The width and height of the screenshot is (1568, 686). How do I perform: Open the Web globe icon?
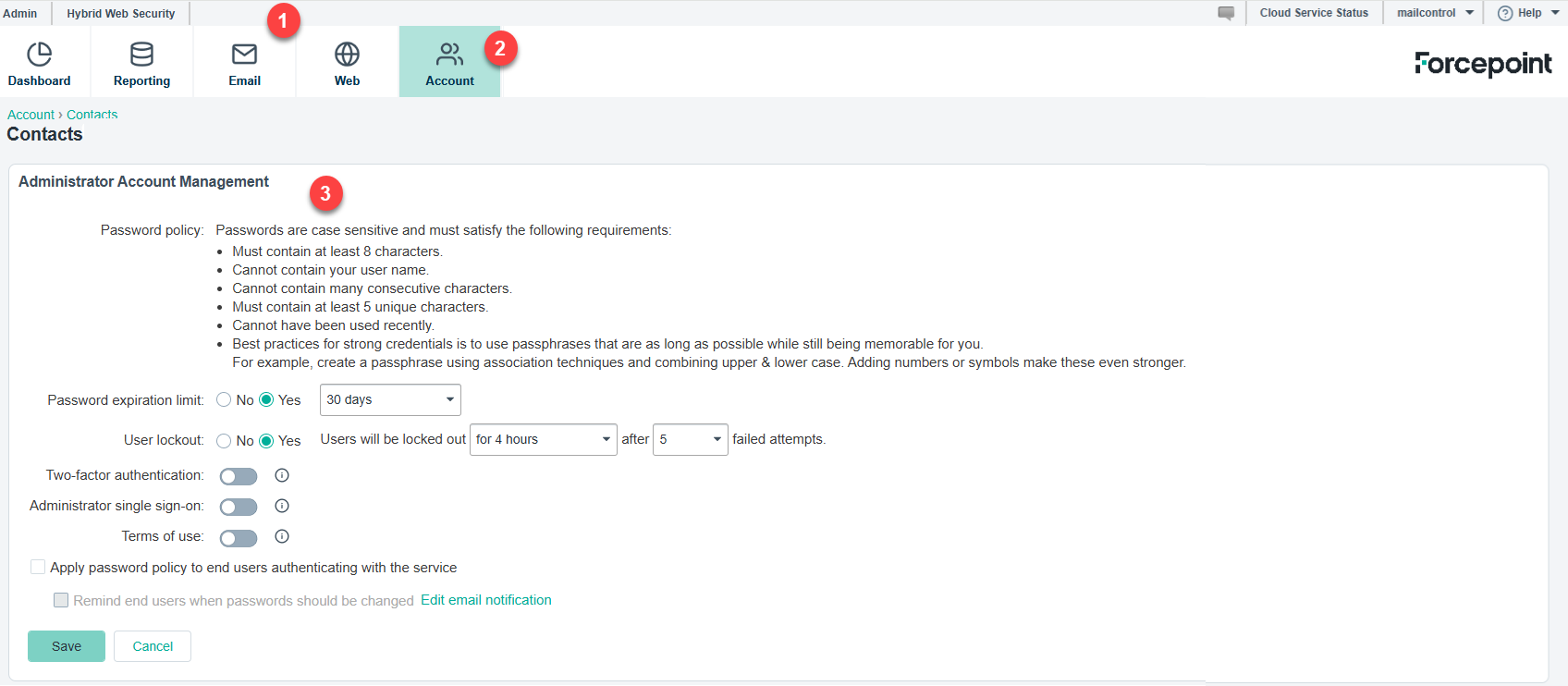[x=347, y=55]
